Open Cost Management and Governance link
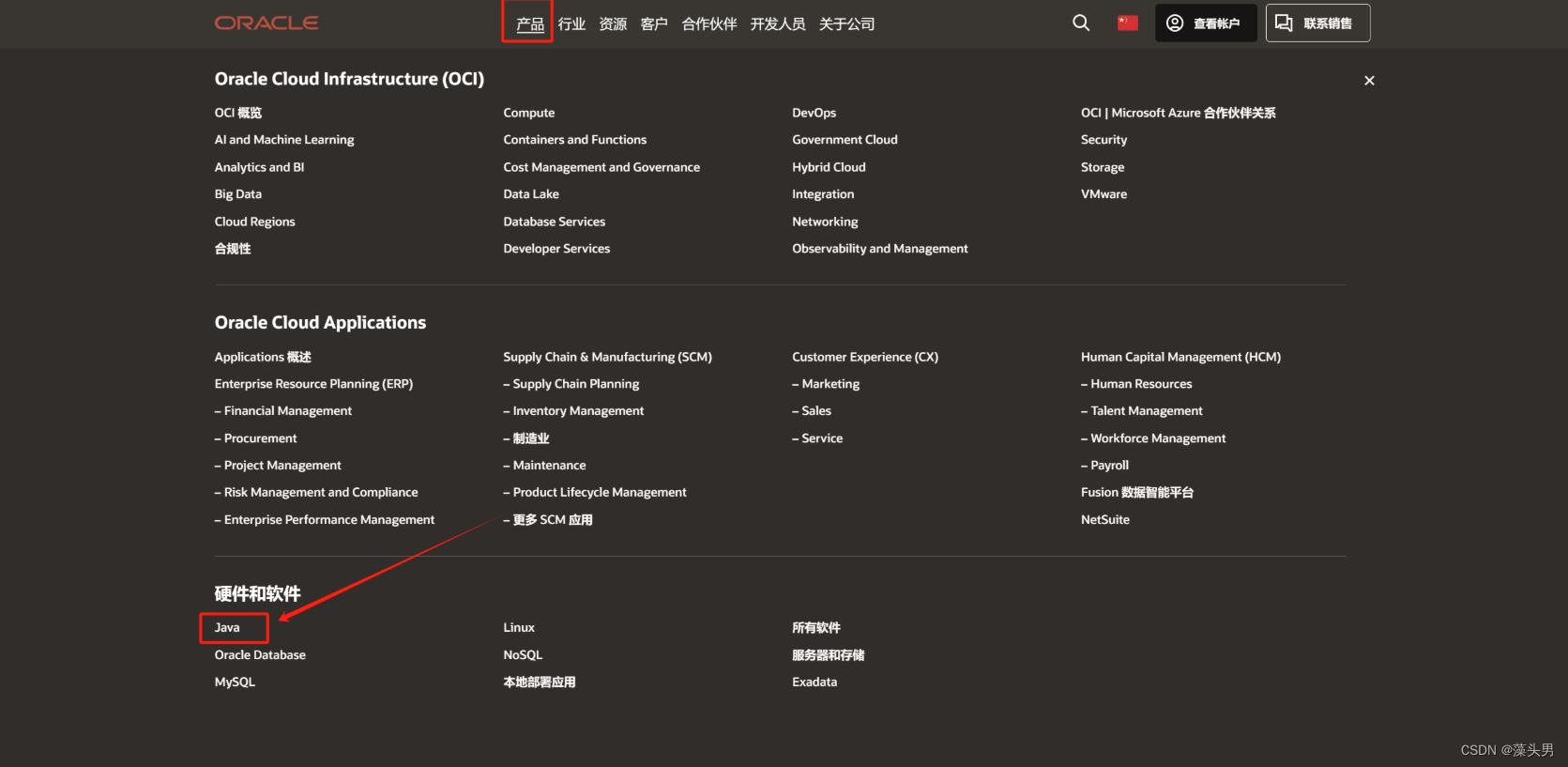 click(601, 167)
